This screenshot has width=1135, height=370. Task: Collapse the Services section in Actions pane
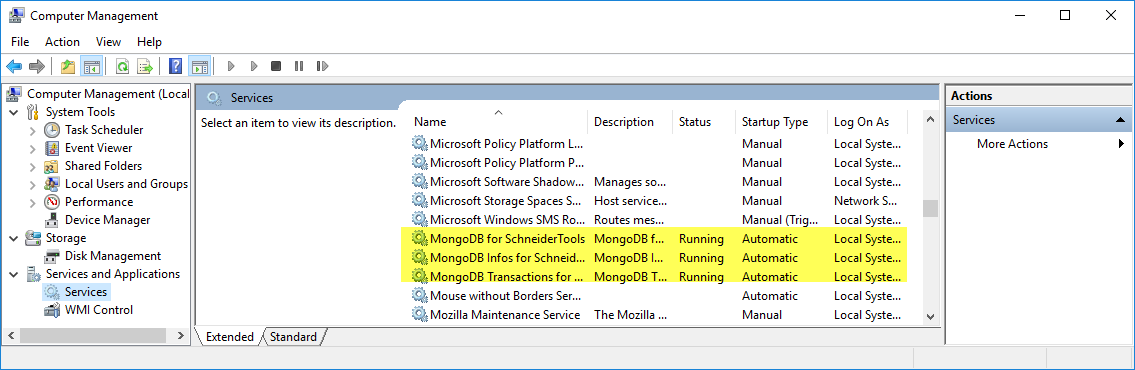tap(1120, 120)
